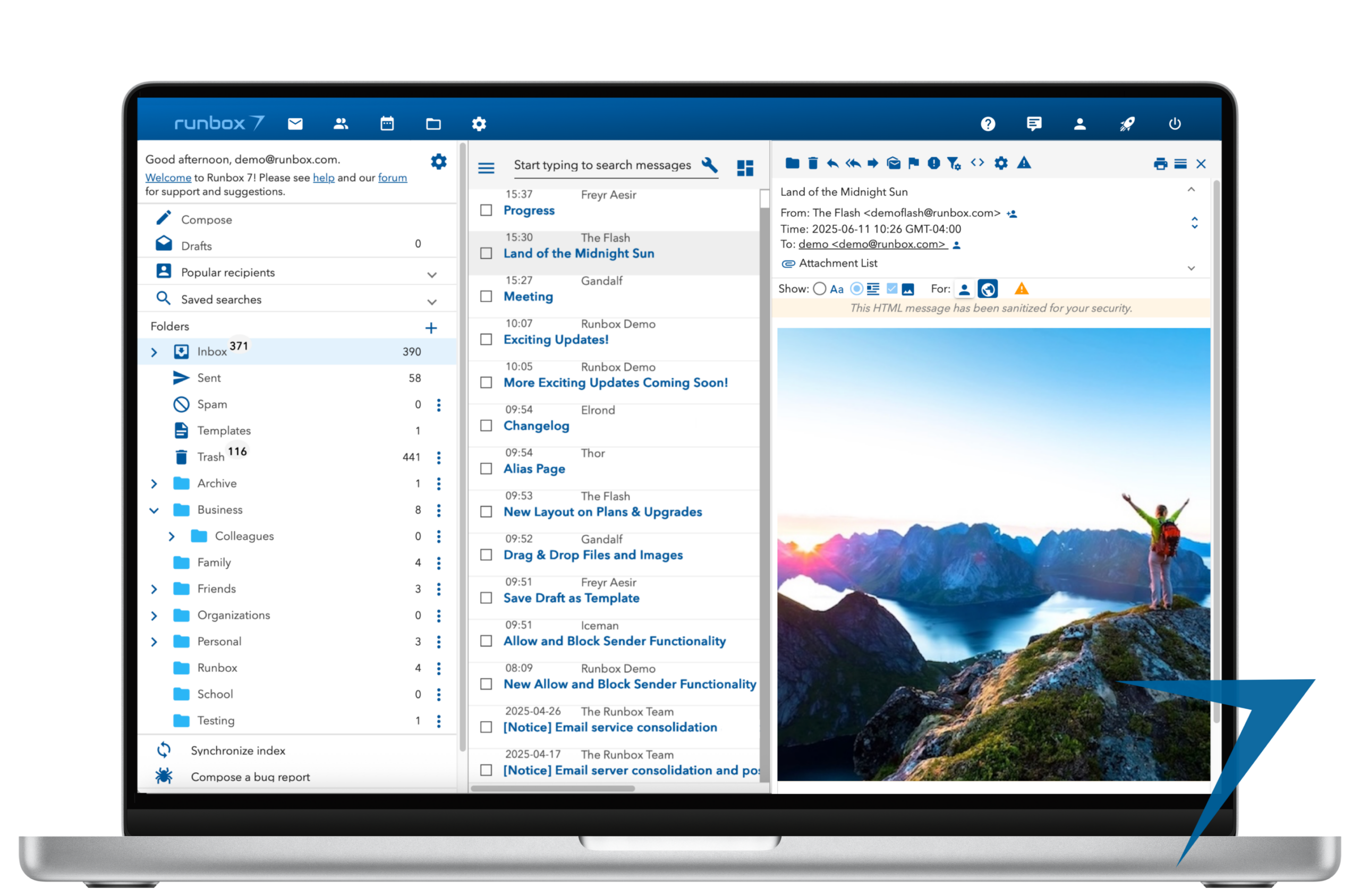Open the forum link in greeting

coord(393,178)
